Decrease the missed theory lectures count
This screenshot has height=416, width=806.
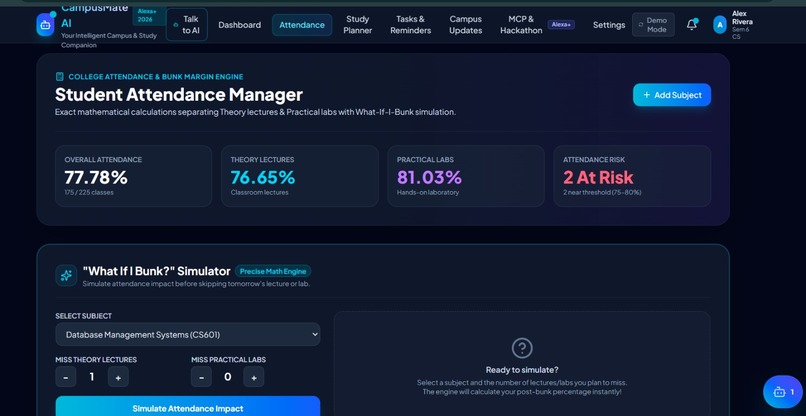click(66, 377)
